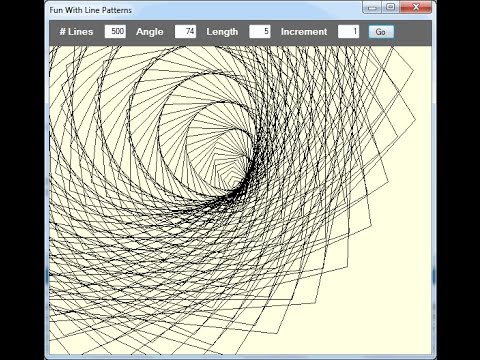Image resolution: width=480 pixels, height=360 pixels.
Task: Select the Increment input field showing 1
Action: tap(348, 32)
